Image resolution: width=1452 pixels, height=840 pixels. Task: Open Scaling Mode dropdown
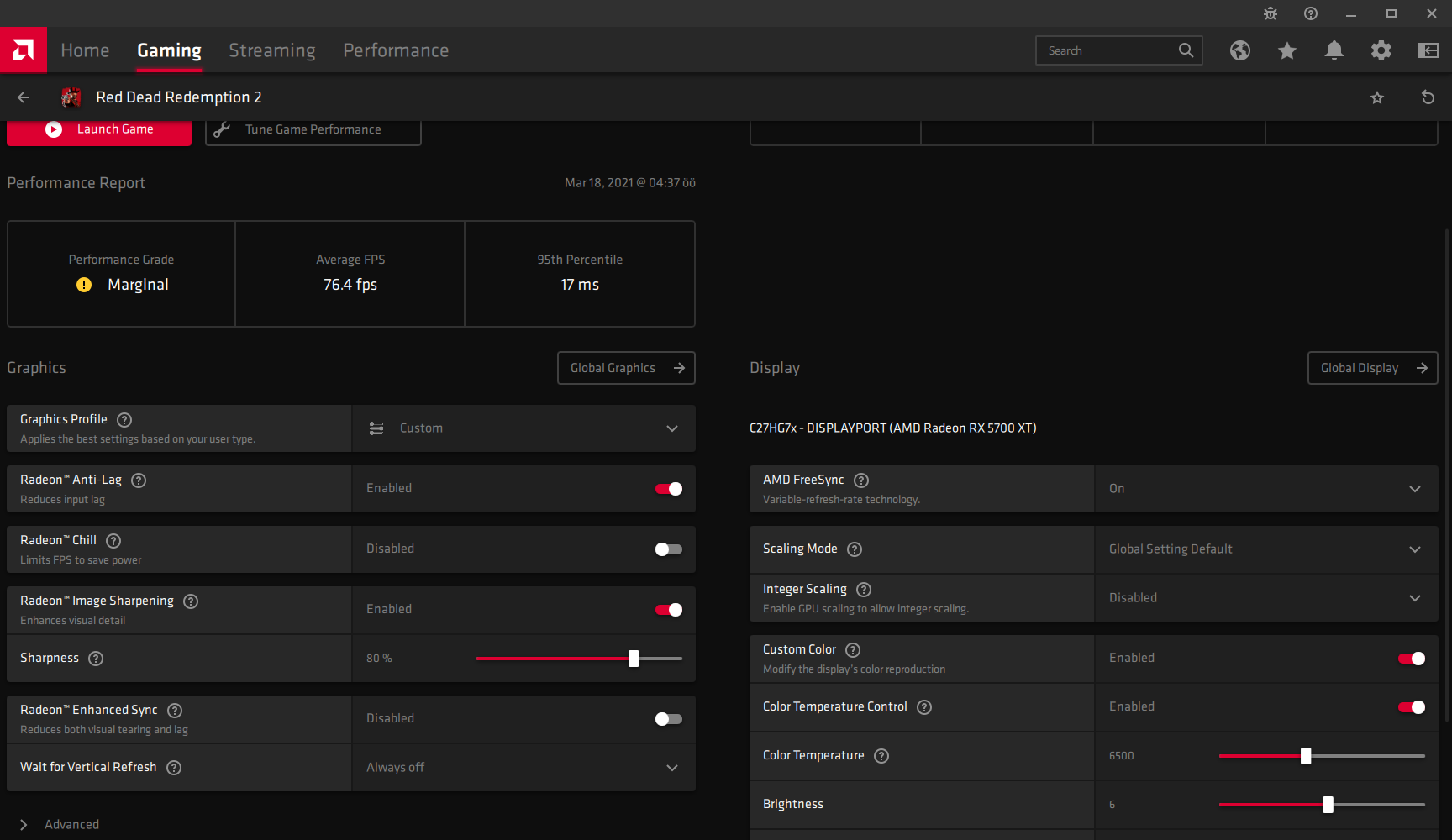pos(1266,549)
